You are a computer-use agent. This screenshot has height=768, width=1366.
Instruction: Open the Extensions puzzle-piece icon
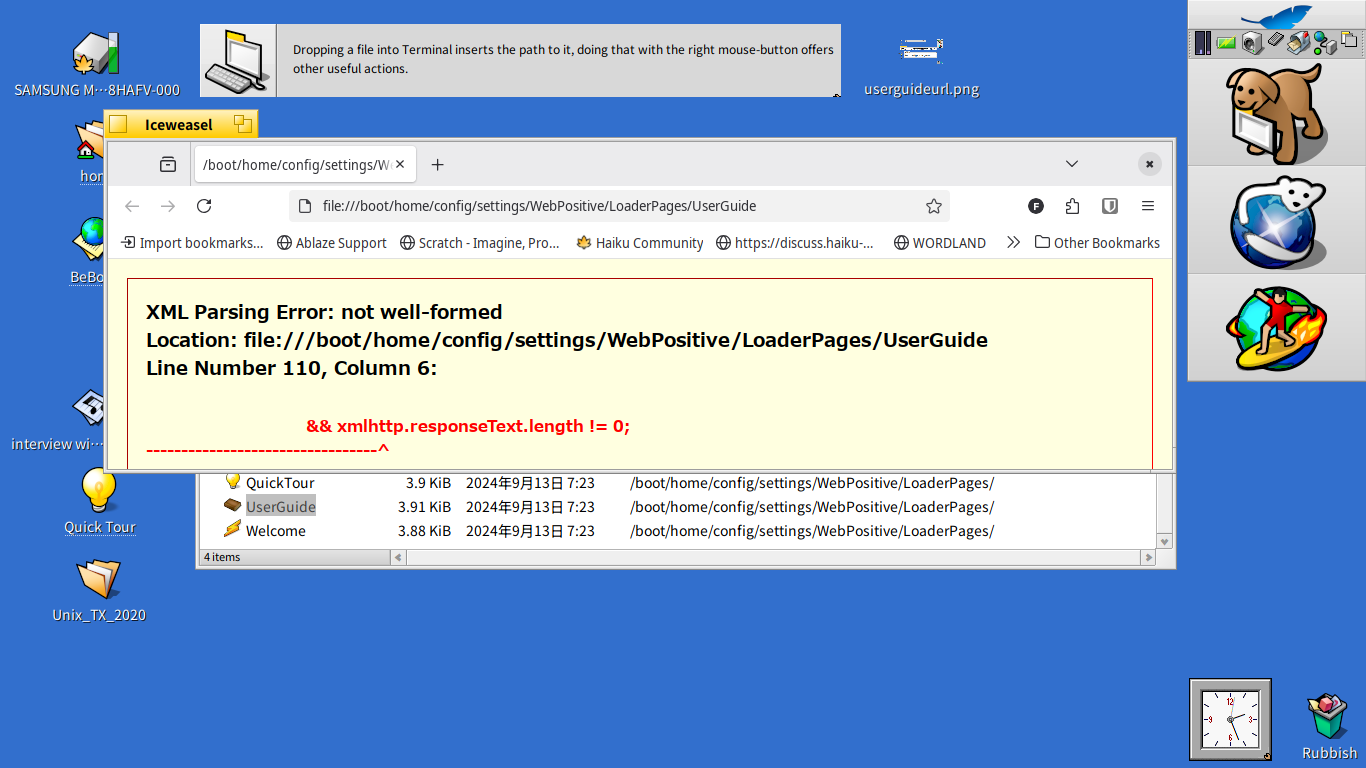[1072, 206]
